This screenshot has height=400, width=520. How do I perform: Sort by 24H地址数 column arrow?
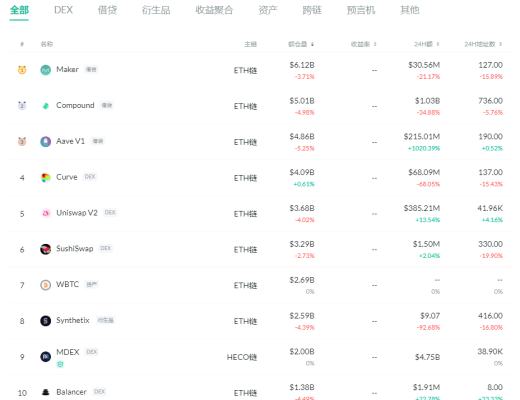click(x=500, y=44)
